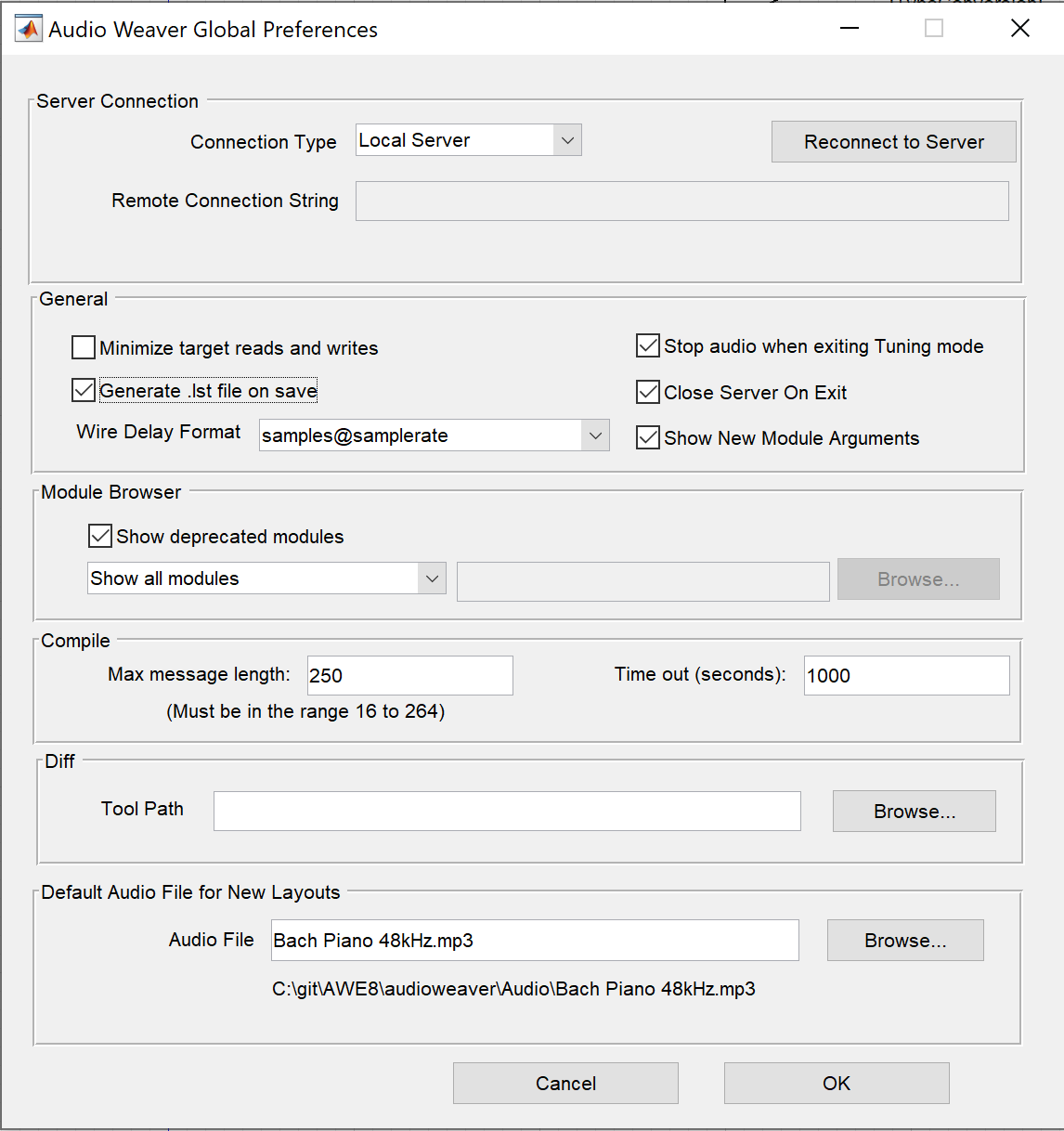Click the Audio Weaver application icon
1064x1131 pixels.
[x=28, y=27]
